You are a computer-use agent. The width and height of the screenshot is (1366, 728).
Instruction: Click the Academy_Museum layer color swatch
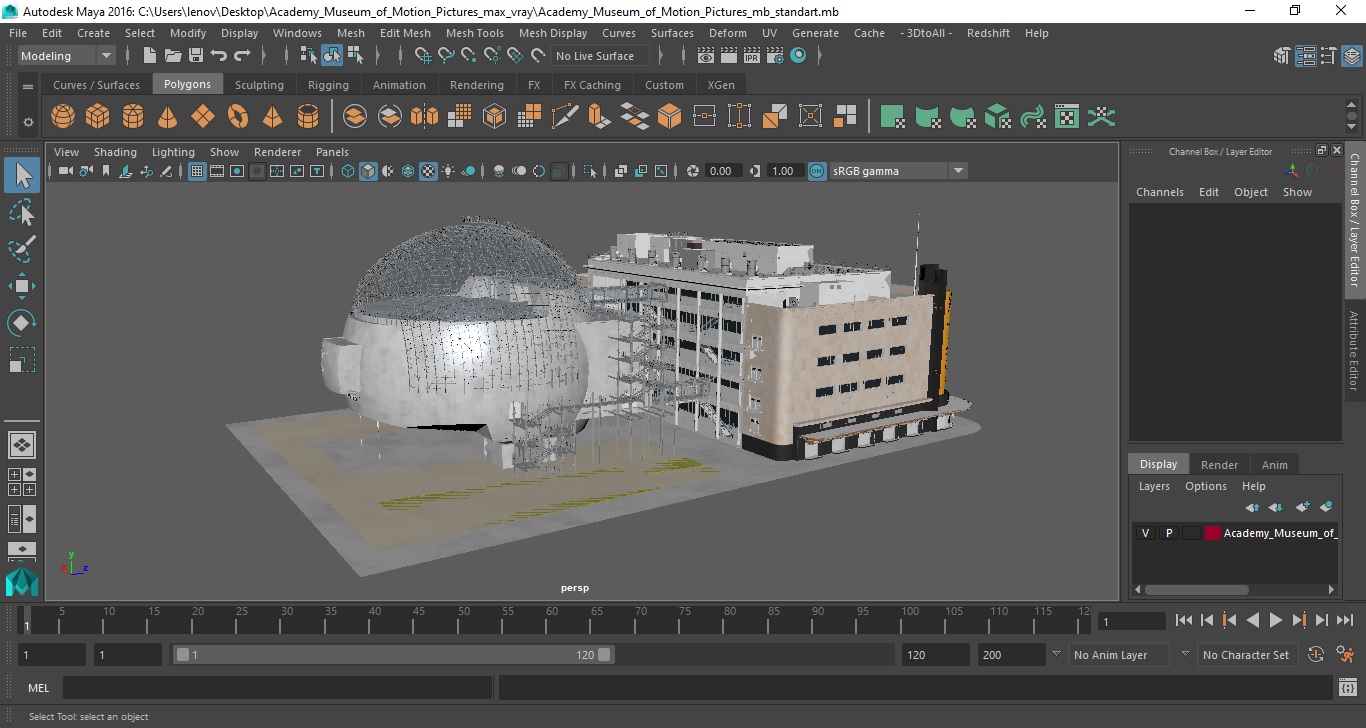point(1213,533)
